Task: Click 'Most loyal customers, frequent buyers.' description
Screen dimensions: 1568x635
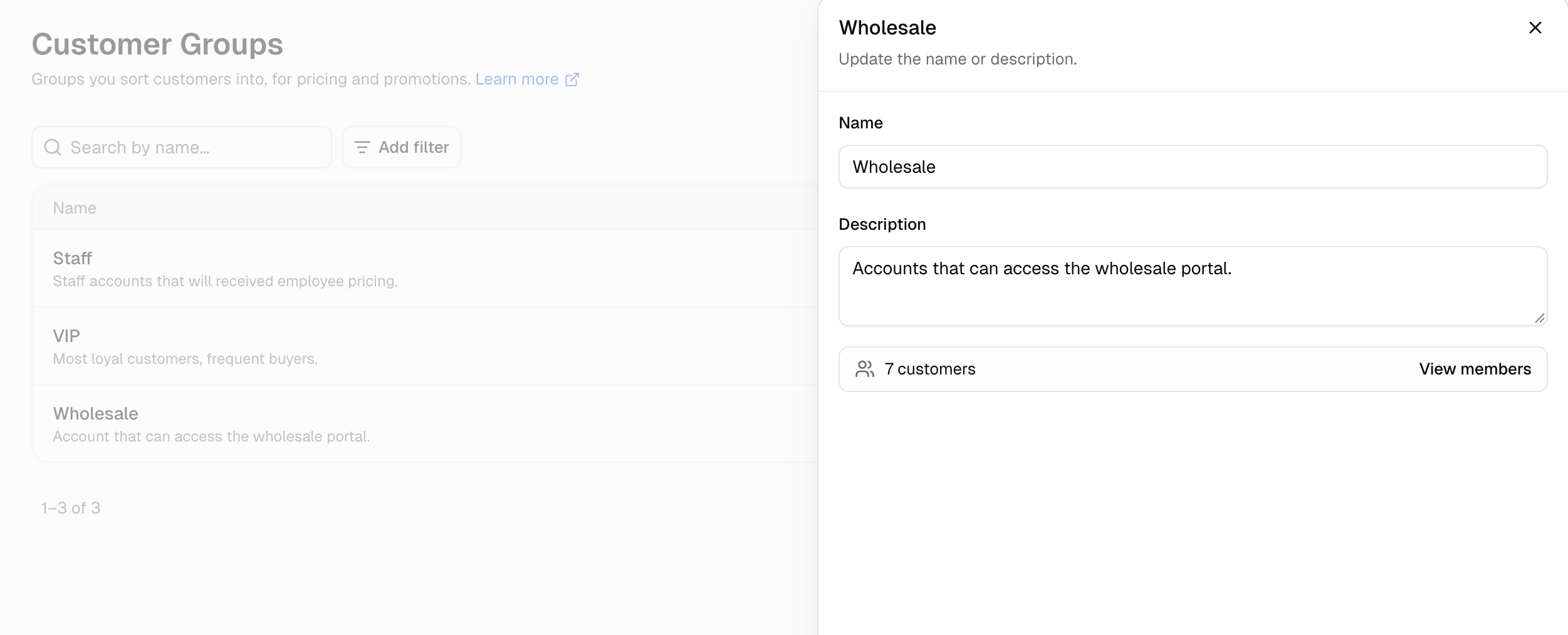Action: [x=186, y=359]
